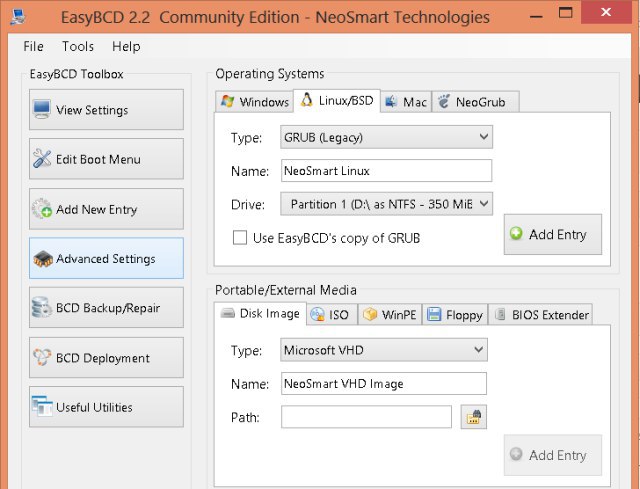Screen dimensions: 640x489
Task: Select the Linux/BSD tab
Action: click(337, 100)
